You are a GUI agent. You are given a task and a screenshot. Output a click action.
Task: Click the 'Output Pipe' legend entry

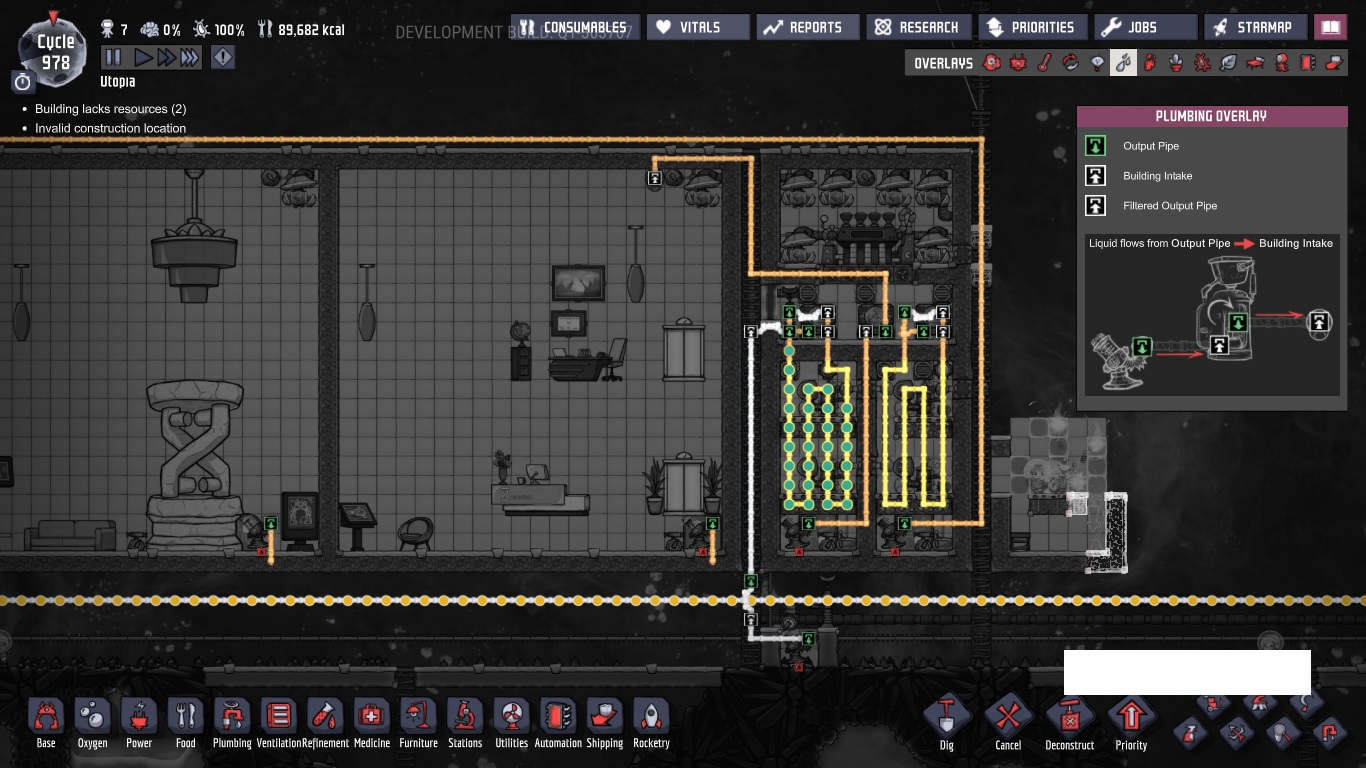1151,146
